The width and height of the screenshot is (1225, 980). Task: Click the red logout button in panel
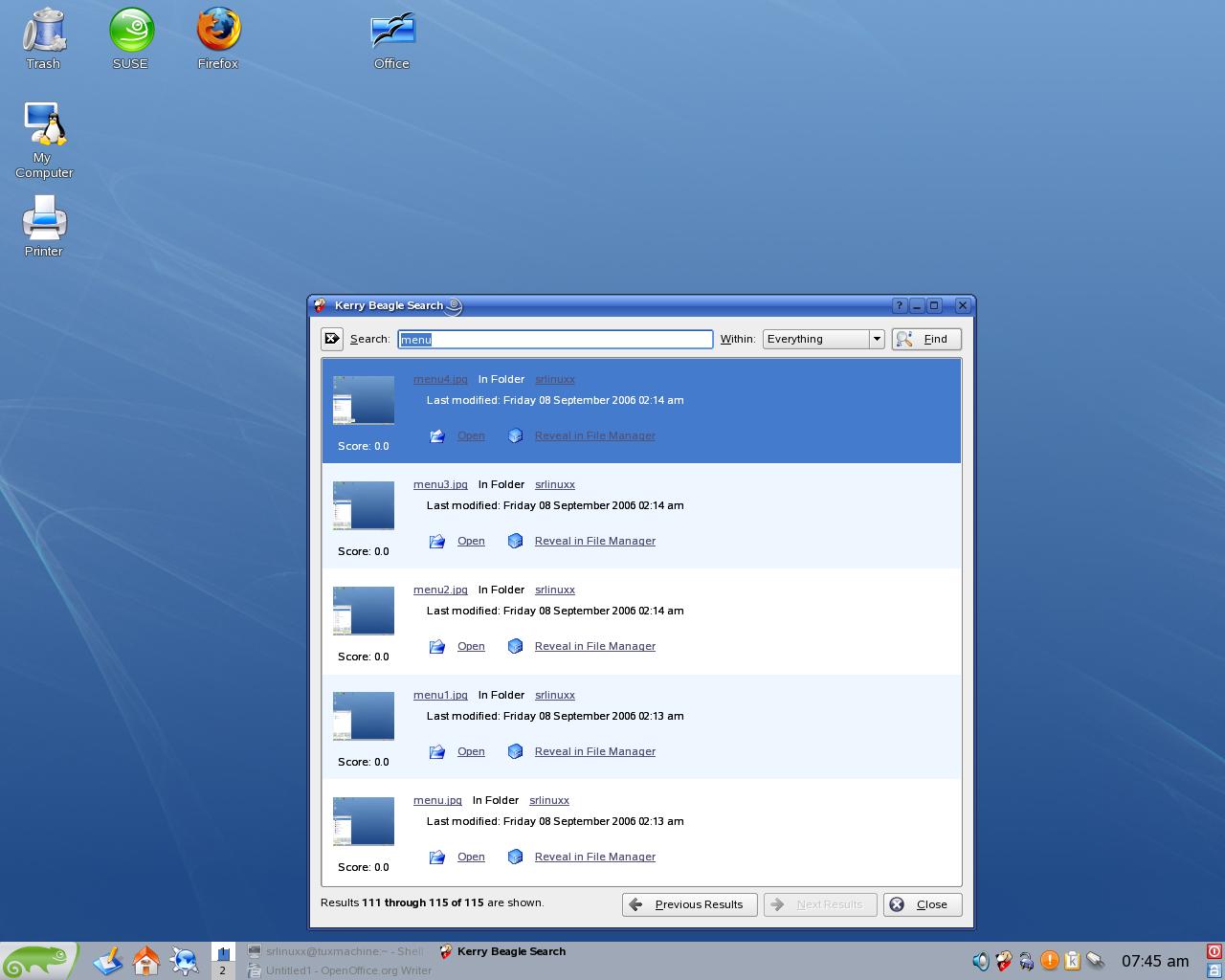[x=1214, y=951]
